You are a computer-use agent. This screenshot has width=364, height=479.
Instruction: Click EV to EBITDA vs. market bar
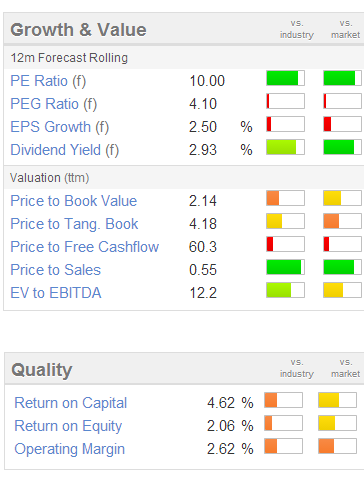point(343,290)
